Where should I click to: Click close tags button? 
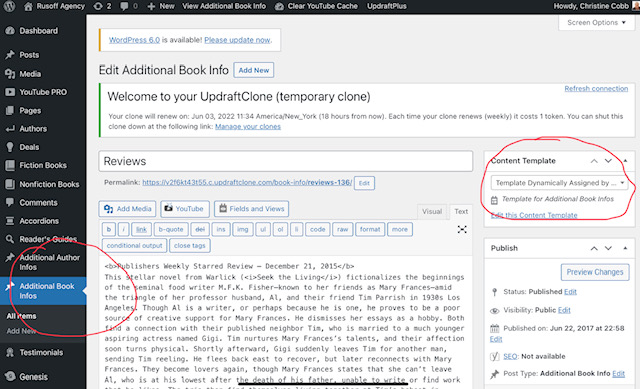click(190, 246)
